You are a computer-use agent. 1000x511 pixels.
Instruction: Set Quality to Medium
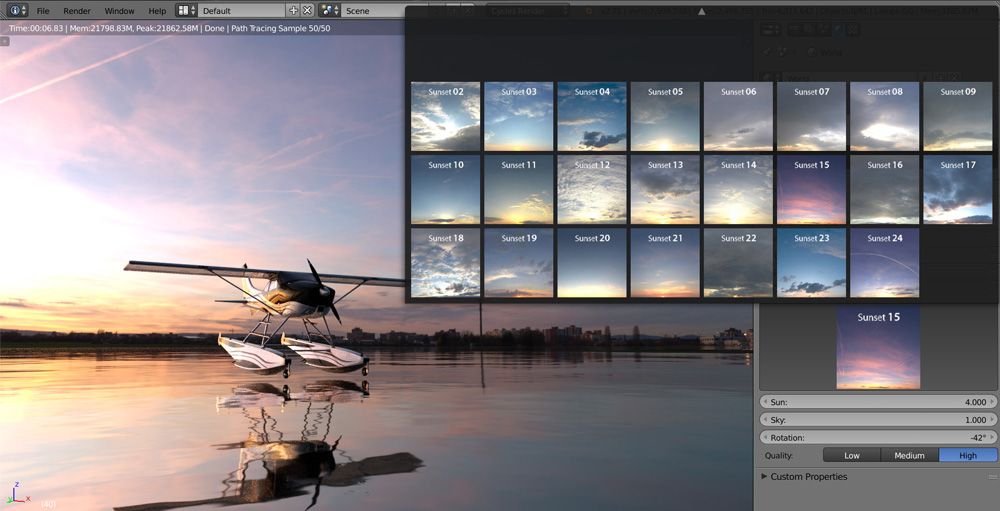tap(909, 455)
